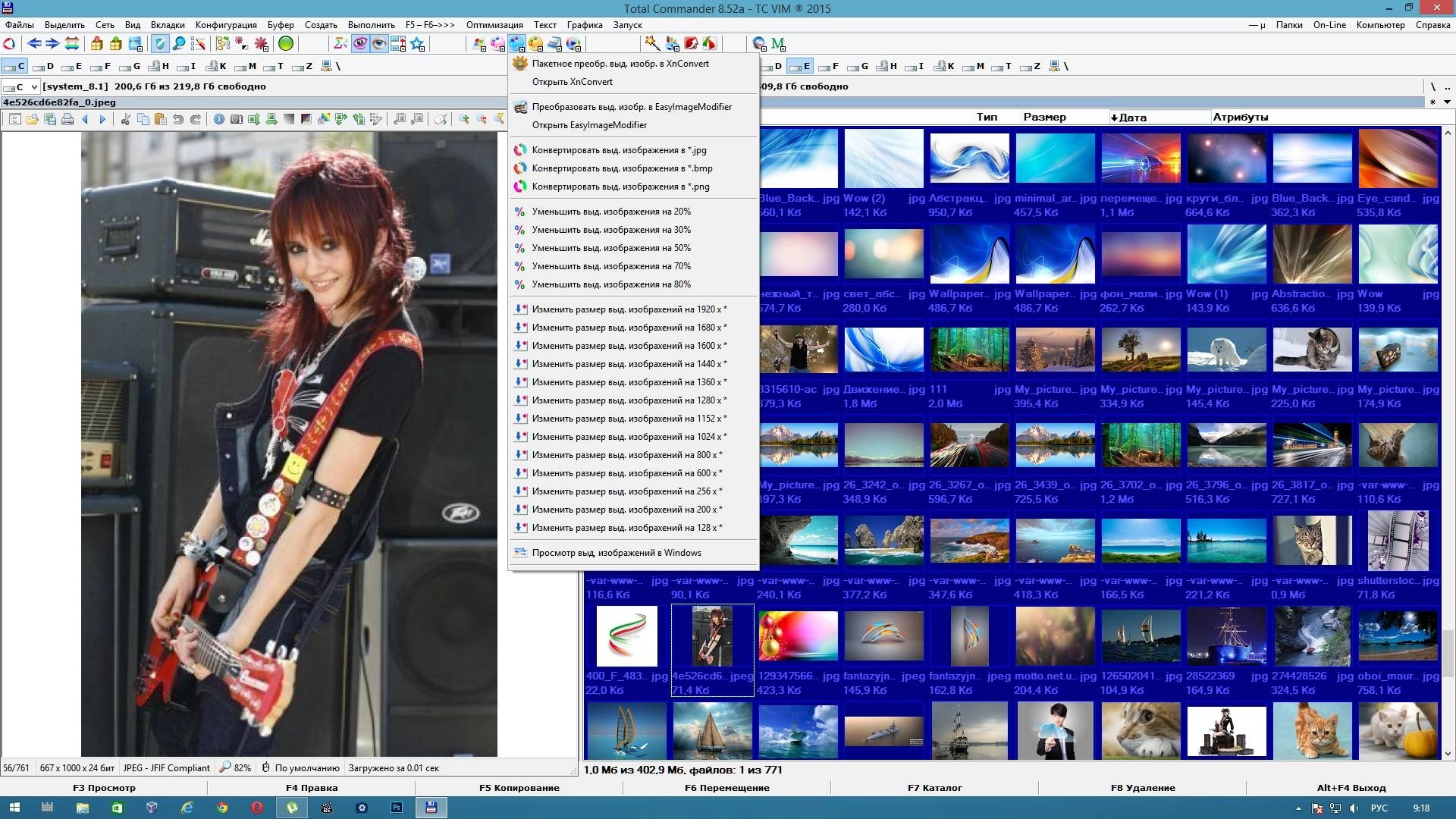Switch left panel to drive E
Image resolution: width=1456 pixels, height=819 pixels.
click(x=72, y=66)
